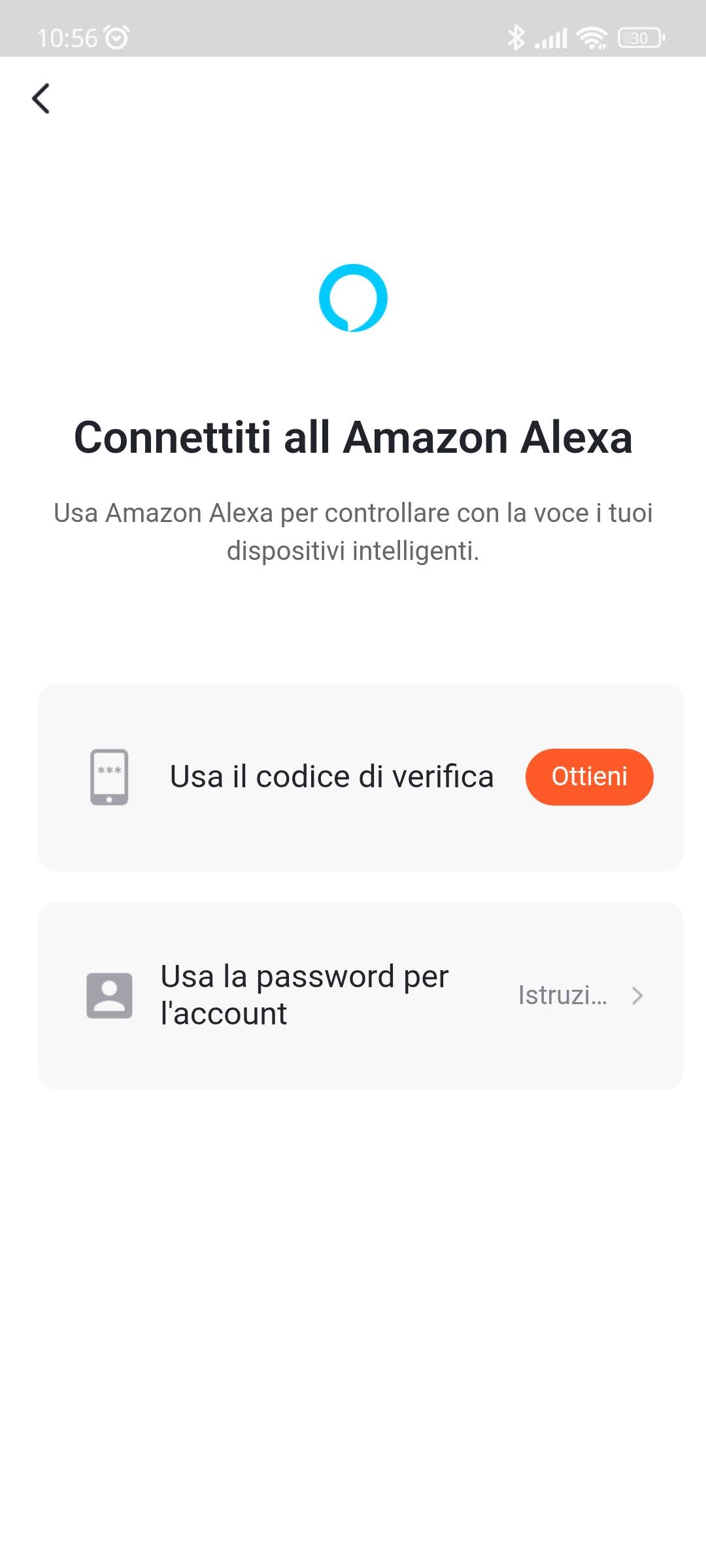Tap the account profile icon
This screenshot has height=1568, width=706.
[x=109, y=995]
